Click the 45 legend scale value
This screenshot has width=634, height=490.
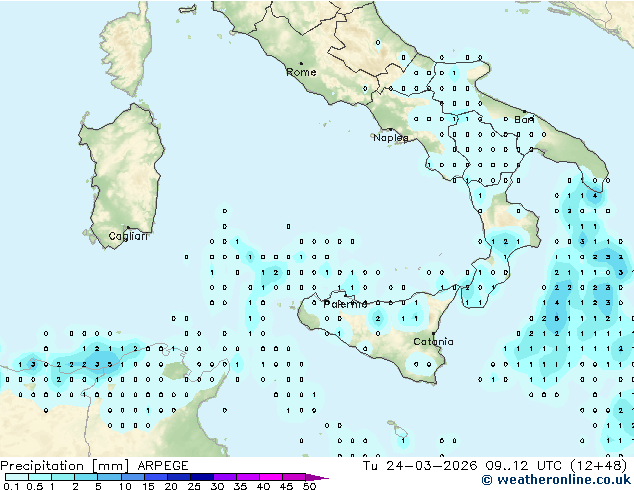pyautogui.click(x=286, y=486)
